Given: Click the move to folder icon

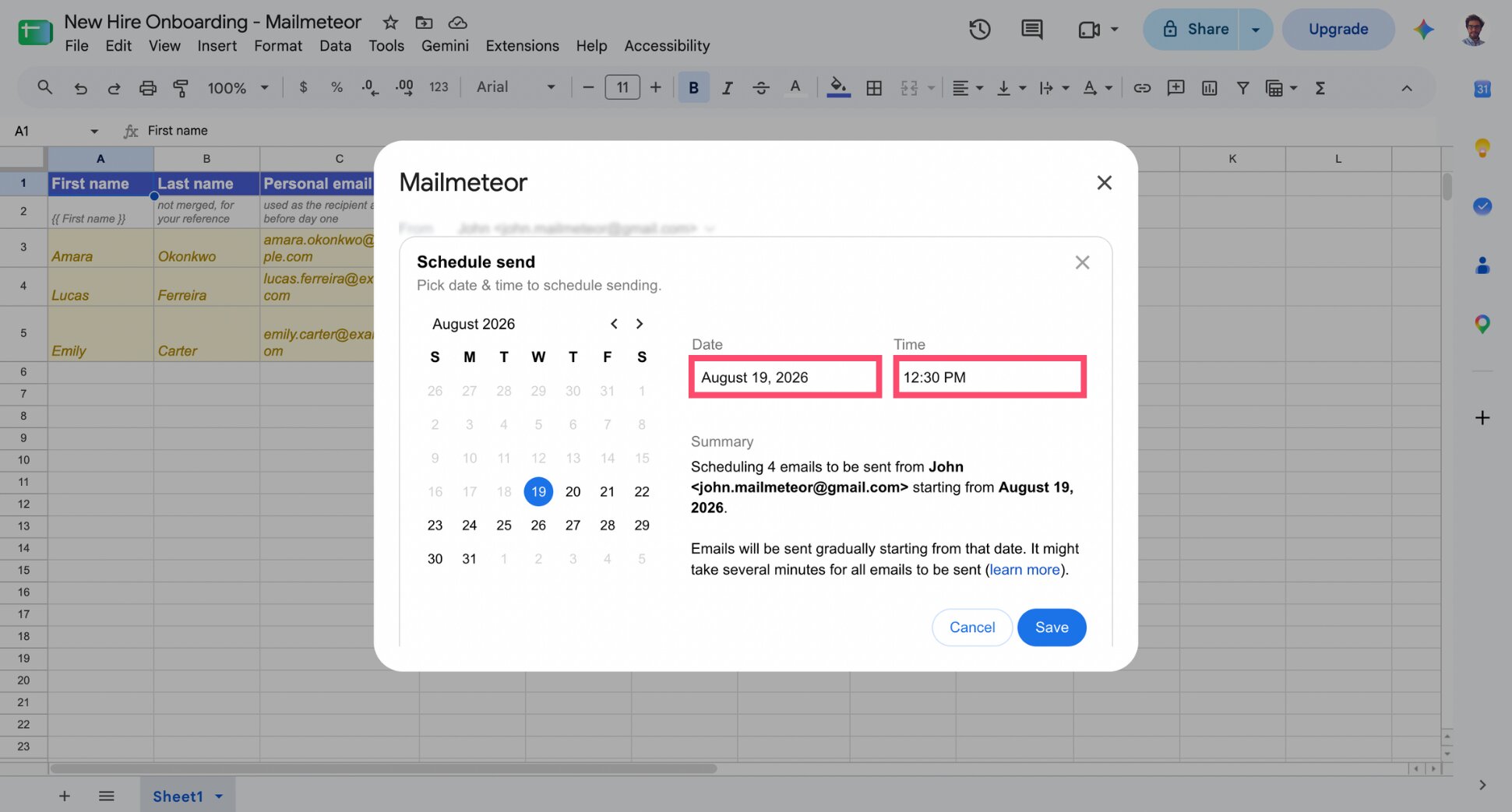Looking at the screenshot, I should (424, 23).
